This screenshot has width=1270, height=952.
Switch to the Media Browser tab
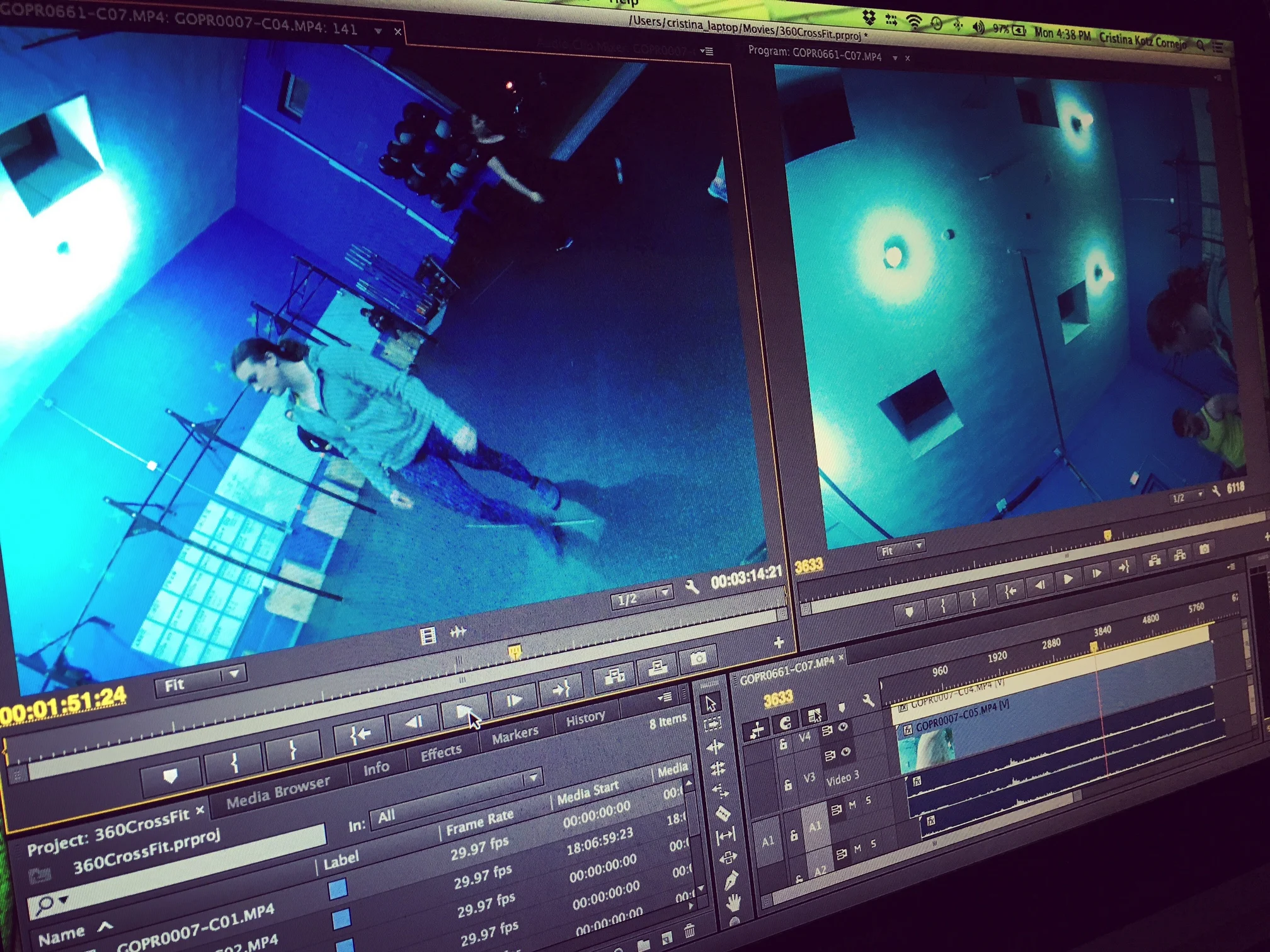tap(278, 792)
